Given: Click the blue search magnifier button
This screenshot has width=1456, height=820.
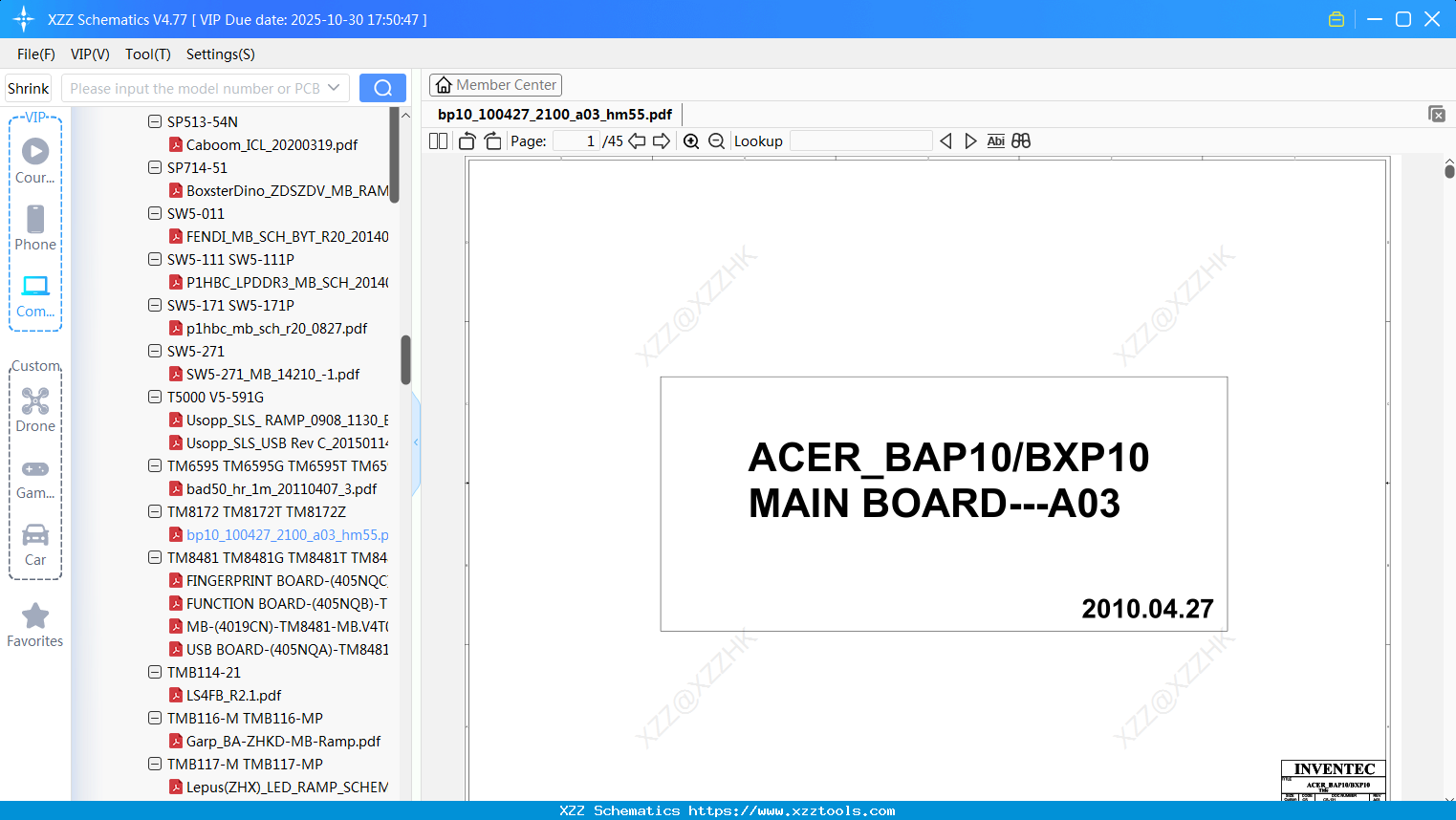Looking at the screenshot, I should point(382,88).
